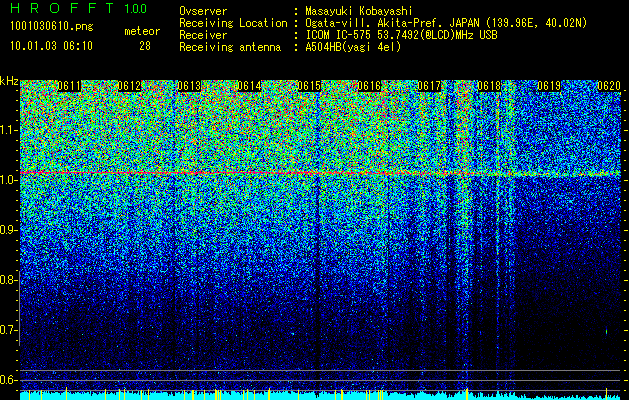Click the Ovserver field label
Image resolution: width=629 pixels, height=400 pixels.
(x=203, y=11)
